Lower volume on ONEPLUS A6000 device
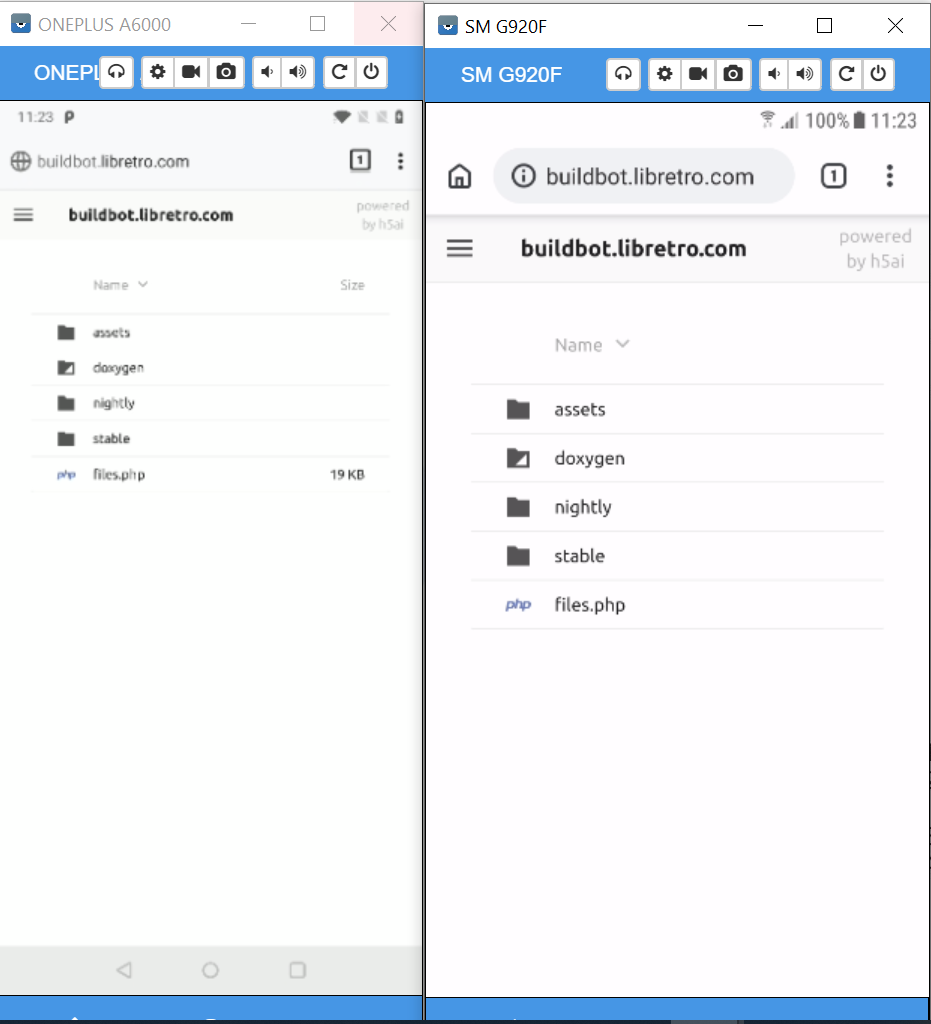The height and width of the screenshot is (1024, 931). click(267, 72)
